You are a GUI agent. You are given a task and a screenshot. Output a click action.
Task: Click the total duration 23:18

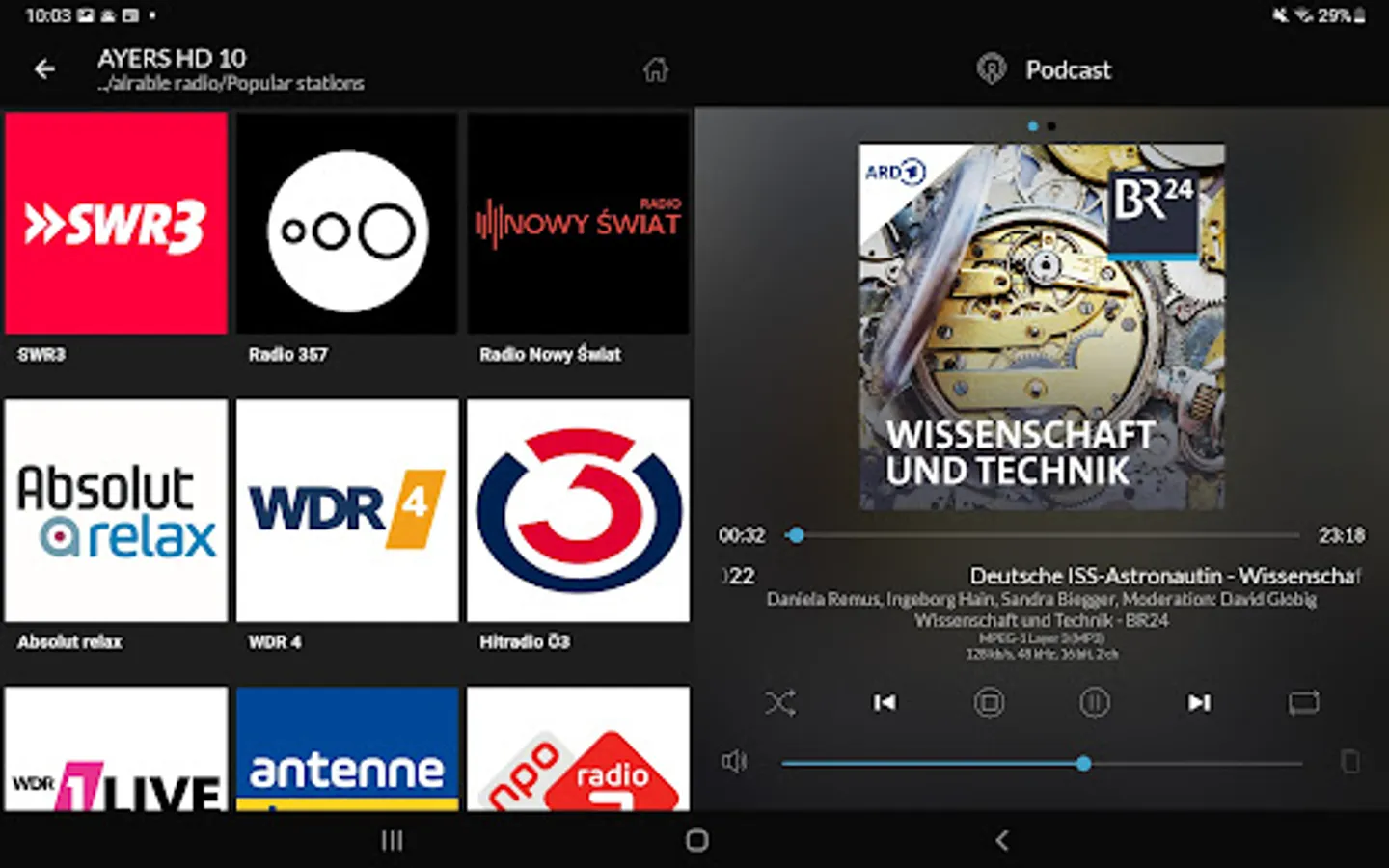point(1342,535)
